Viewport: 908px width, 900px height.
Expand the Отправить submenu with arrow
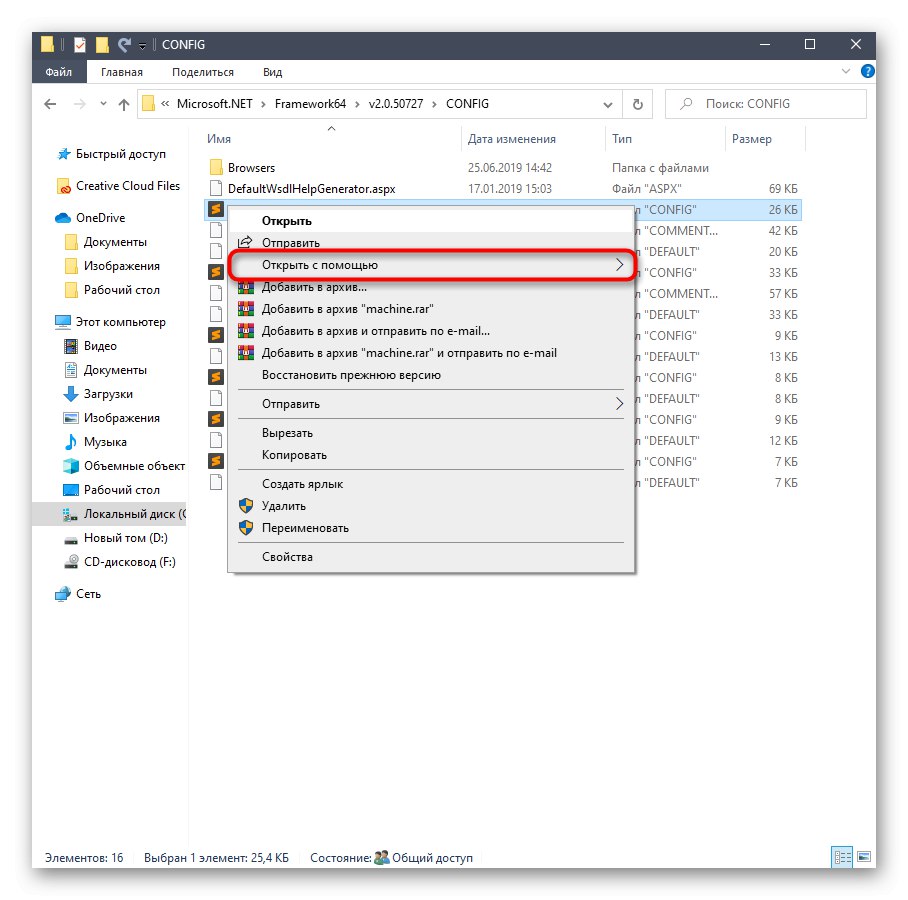point(619,404)
